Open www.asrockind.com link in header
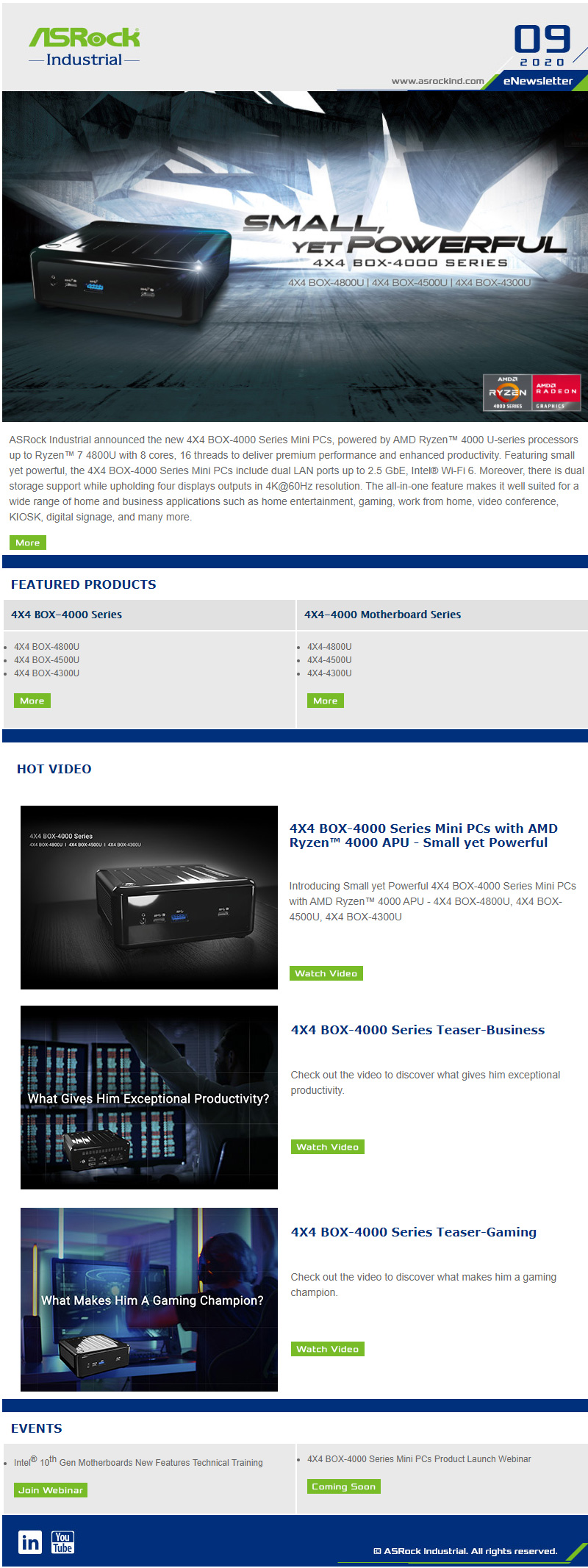Viewport: 588px width, 1568px height. [x=437, y=81]
